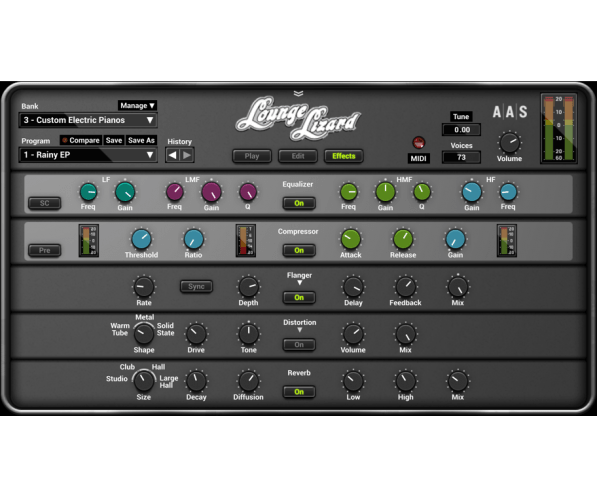597x497 pixels.
Task: Click the Lounge Lizard logo
Action: (x=298, y=118)
